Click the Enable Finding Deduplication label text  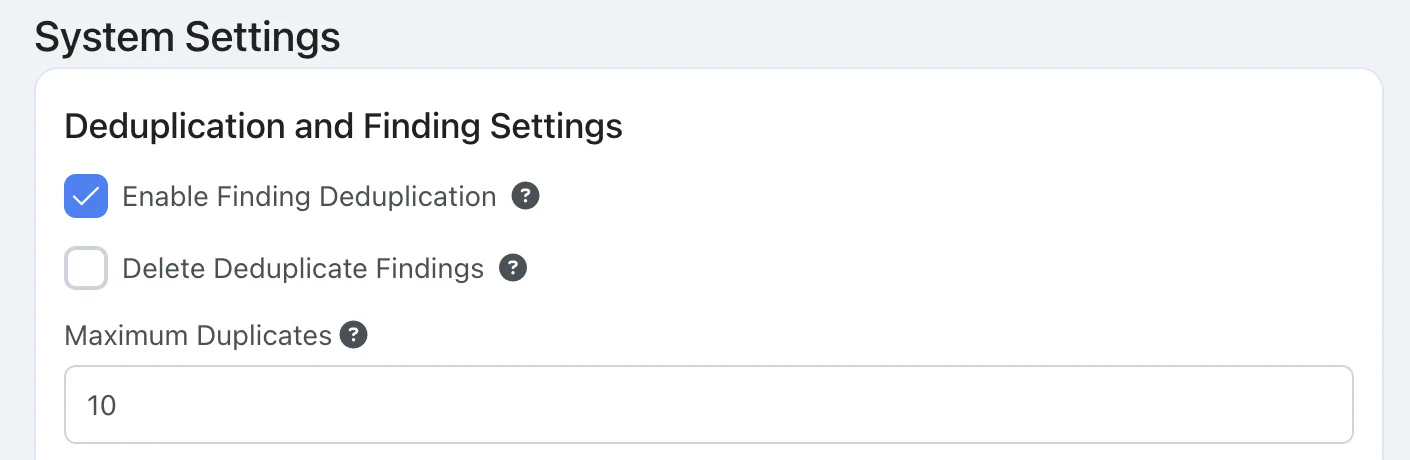[309, 197]
